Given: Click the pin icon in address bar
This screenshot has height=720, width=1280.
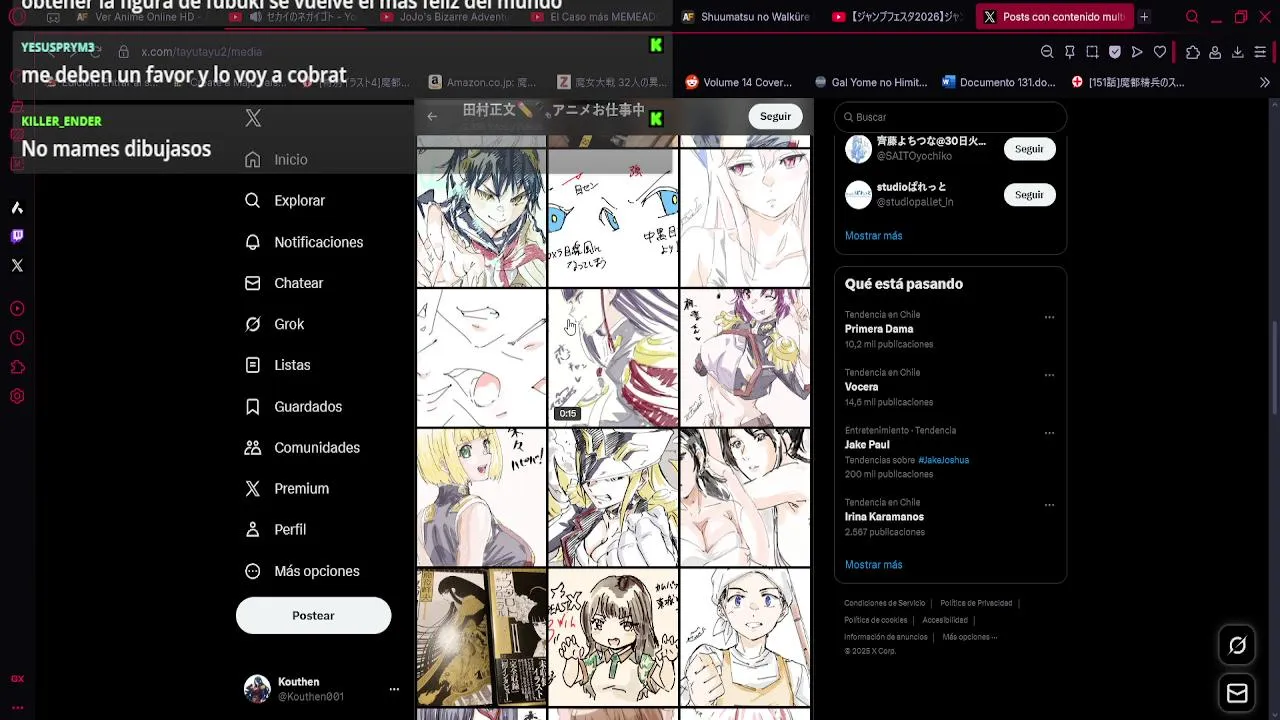Looking at the screenshot, I should (x=1070, y=52).
